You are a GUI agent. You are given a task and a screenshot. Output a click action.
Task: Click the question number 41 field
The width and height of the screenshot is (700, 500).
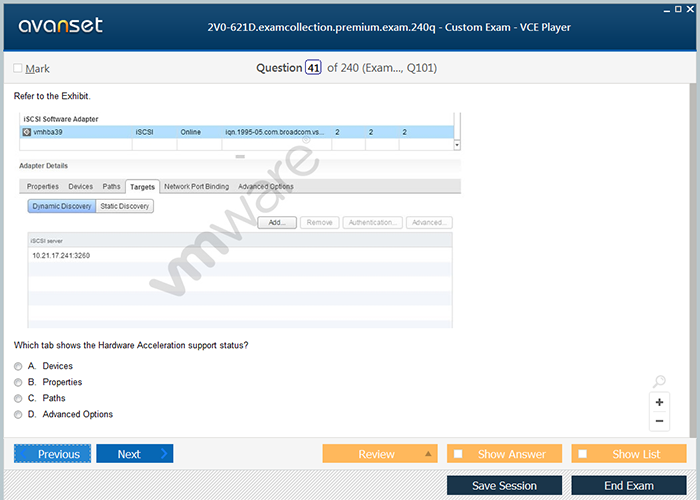313,68
